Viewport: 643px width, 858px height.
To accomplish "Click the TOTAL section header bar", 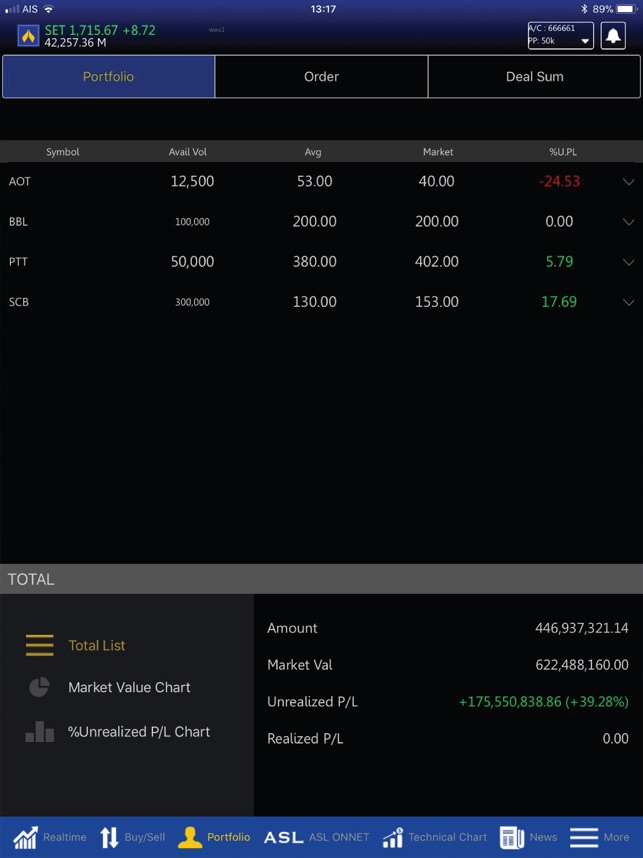I will [x=321, y=579].
